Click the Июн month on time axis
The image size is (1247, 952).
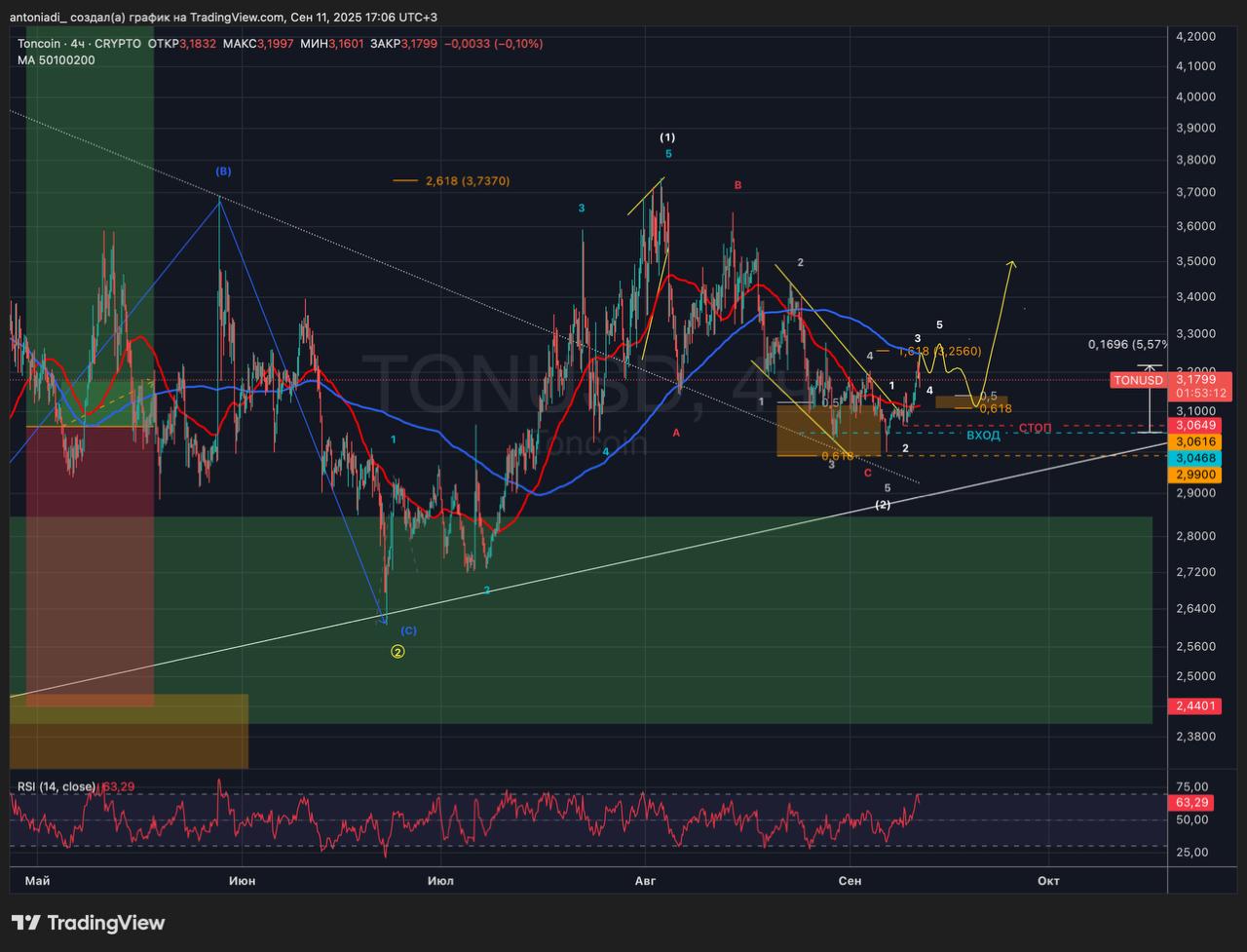point(242,881)
